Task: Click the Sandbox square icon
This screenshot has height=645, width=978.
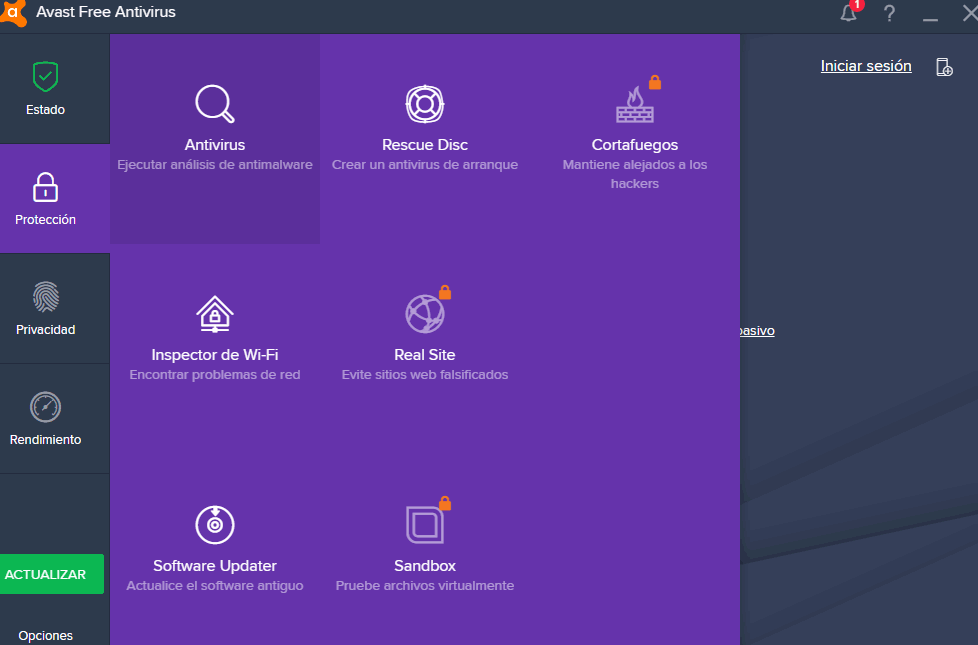Action: coord(425,525)
